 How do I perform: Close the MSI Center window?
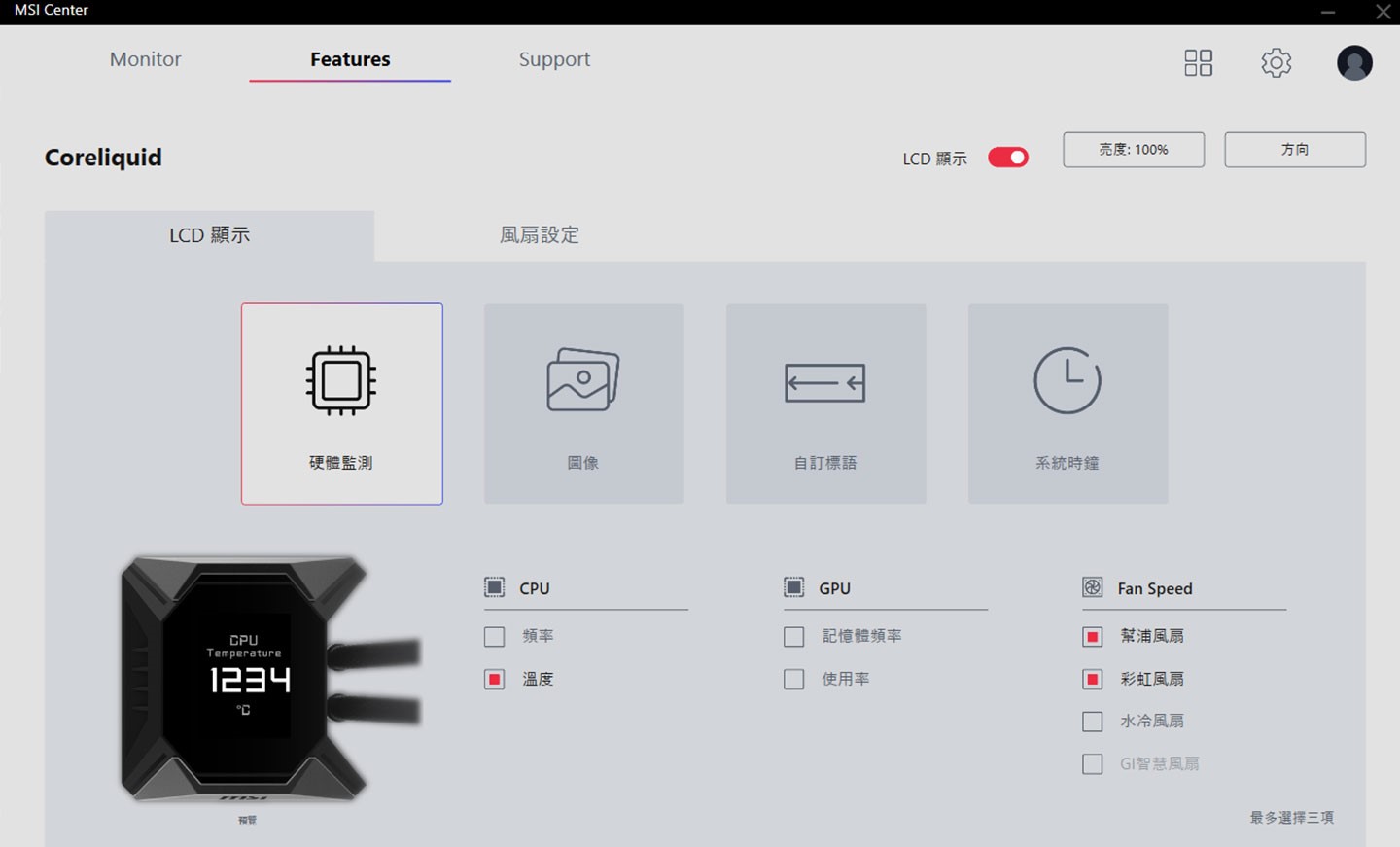(x=1383, y=12)
